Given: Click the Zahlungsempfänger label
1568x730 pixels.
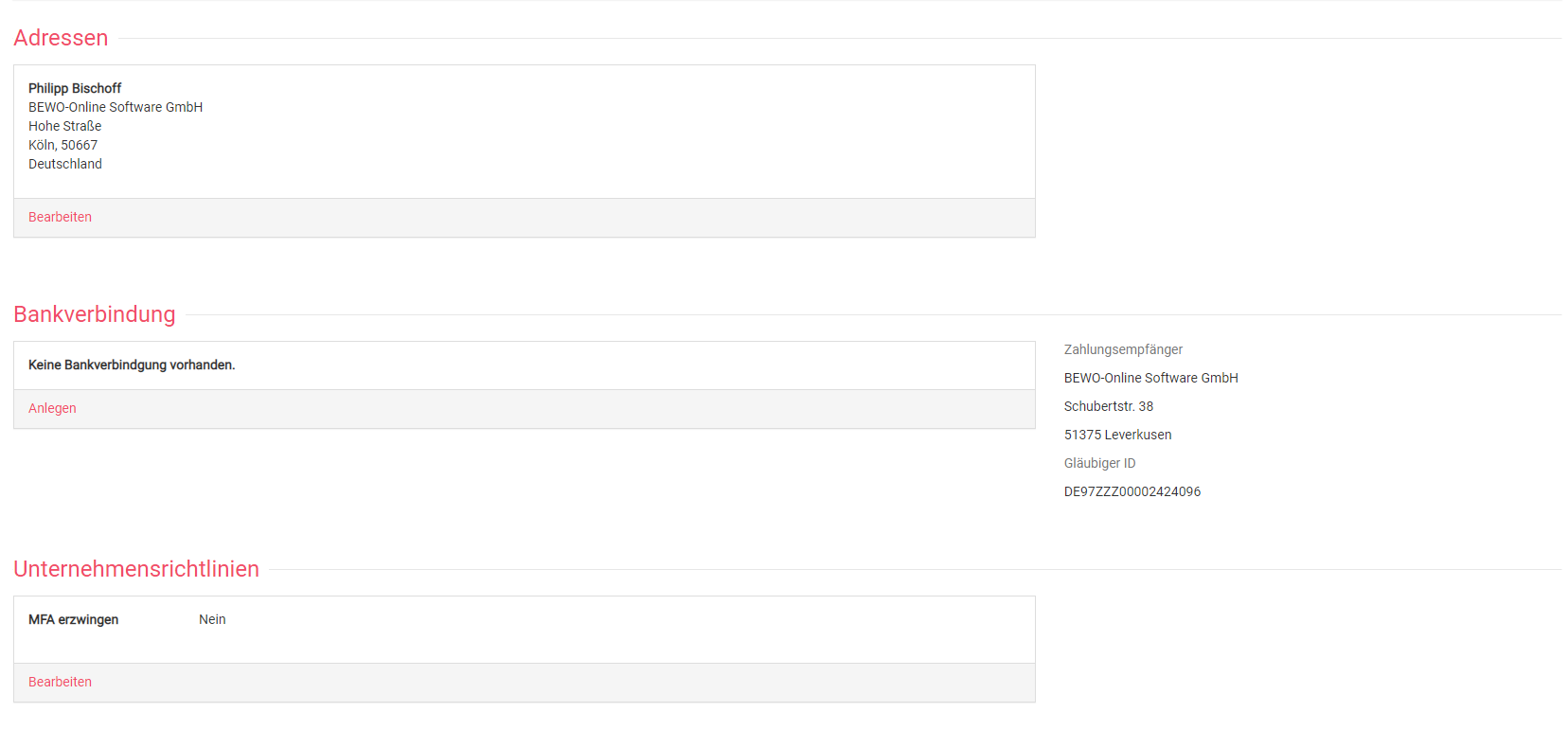Looking at the screenshot, I should tap(1123, 349).
